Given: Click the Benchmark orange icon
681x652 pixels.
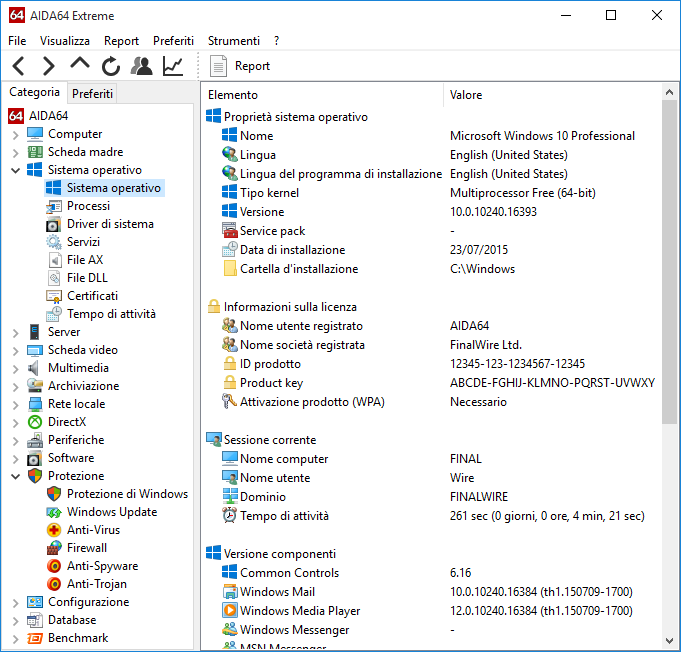Looking at the screenshot, I should click(x=35, y=639).
